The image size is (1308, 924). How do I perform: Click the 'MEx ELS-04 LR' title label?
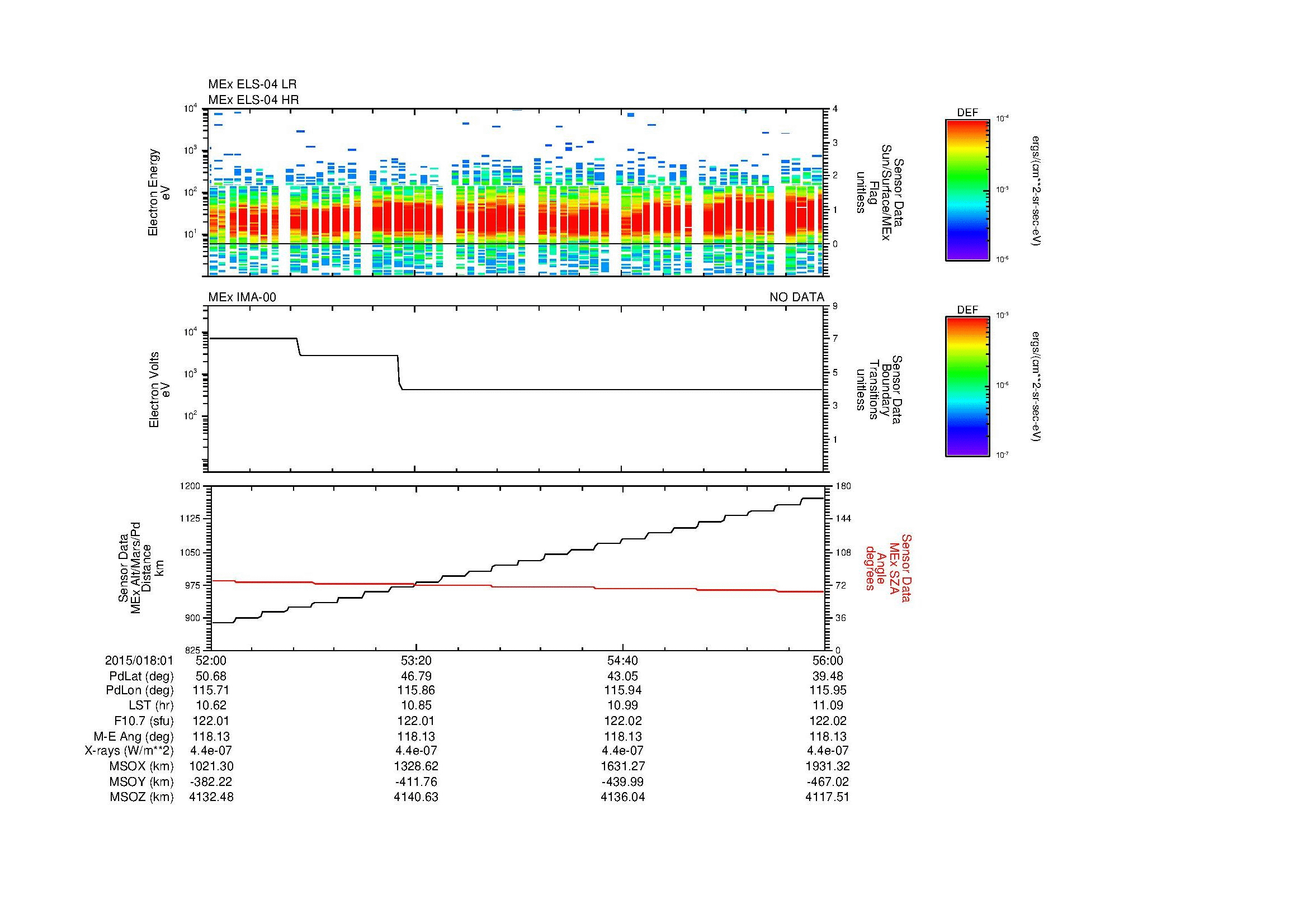click(x=252, y=84)
